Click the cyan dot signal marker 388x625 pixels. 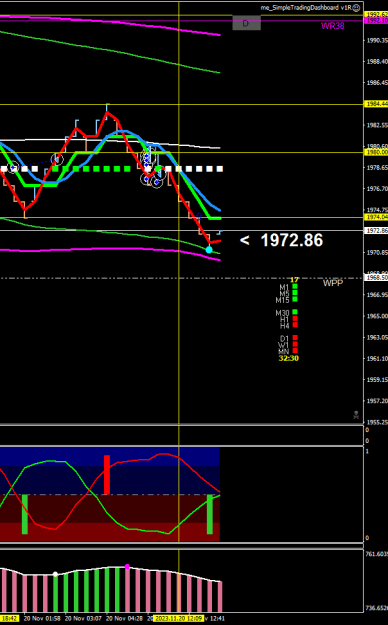209,250
